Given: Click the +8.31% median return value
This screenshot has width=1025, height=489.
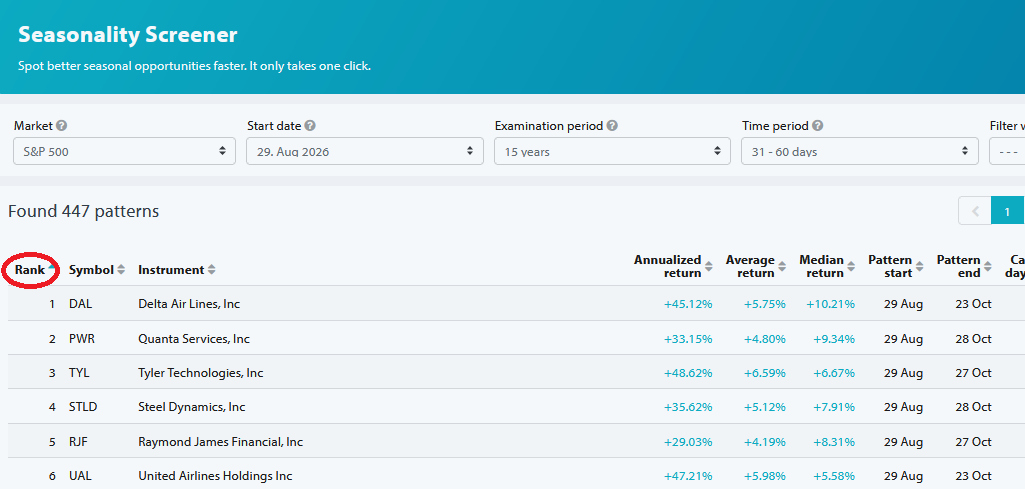Looking at the screenshot, I should [834, 442].
